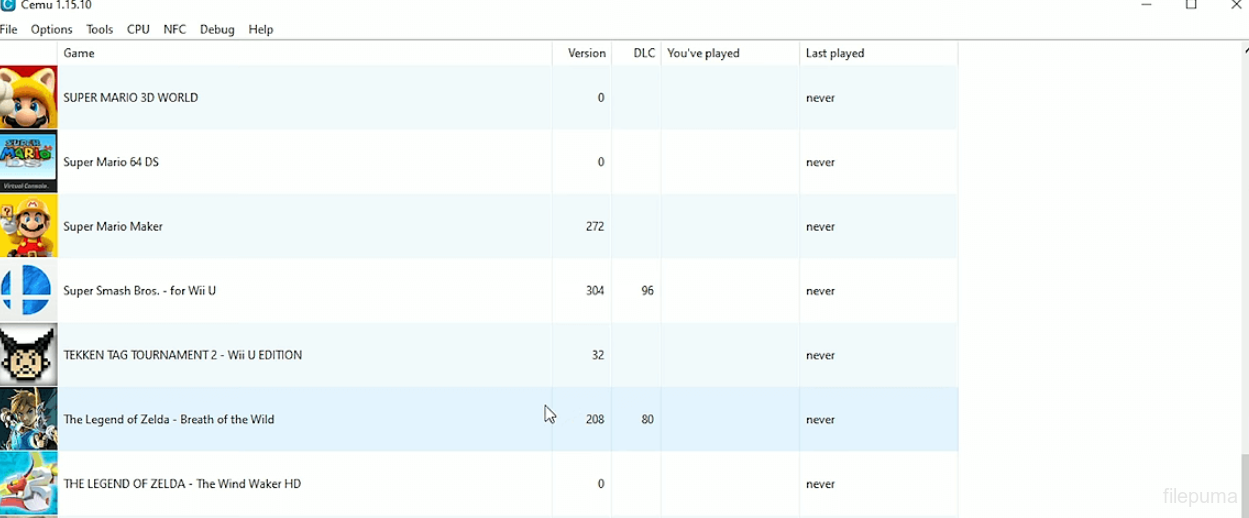The image size is (1249, 518).
Task: Click 'never' last played for Super Smash Bros.
Action: [820, 291]
